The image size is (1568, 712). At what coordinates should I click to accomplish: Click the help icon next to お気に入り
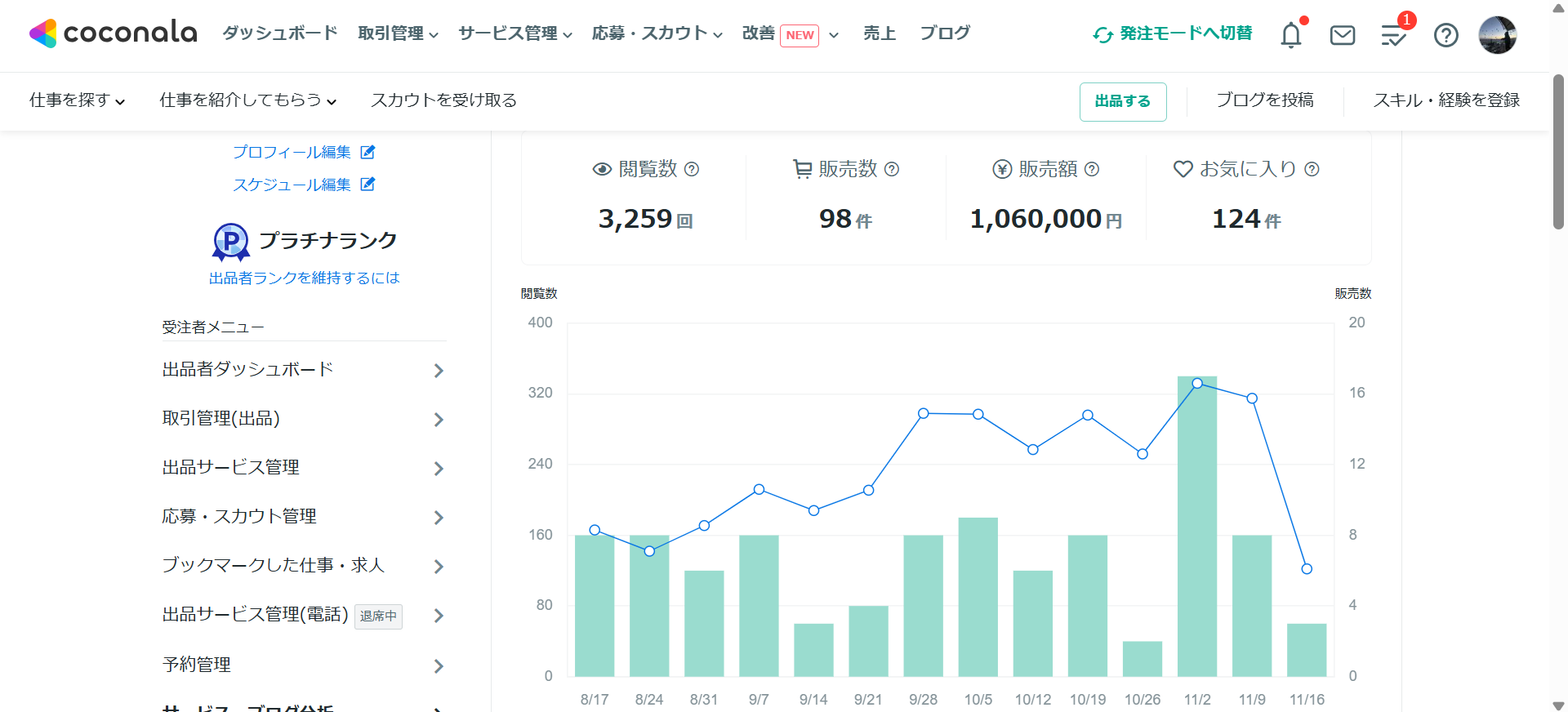(x=1312, y=169)
